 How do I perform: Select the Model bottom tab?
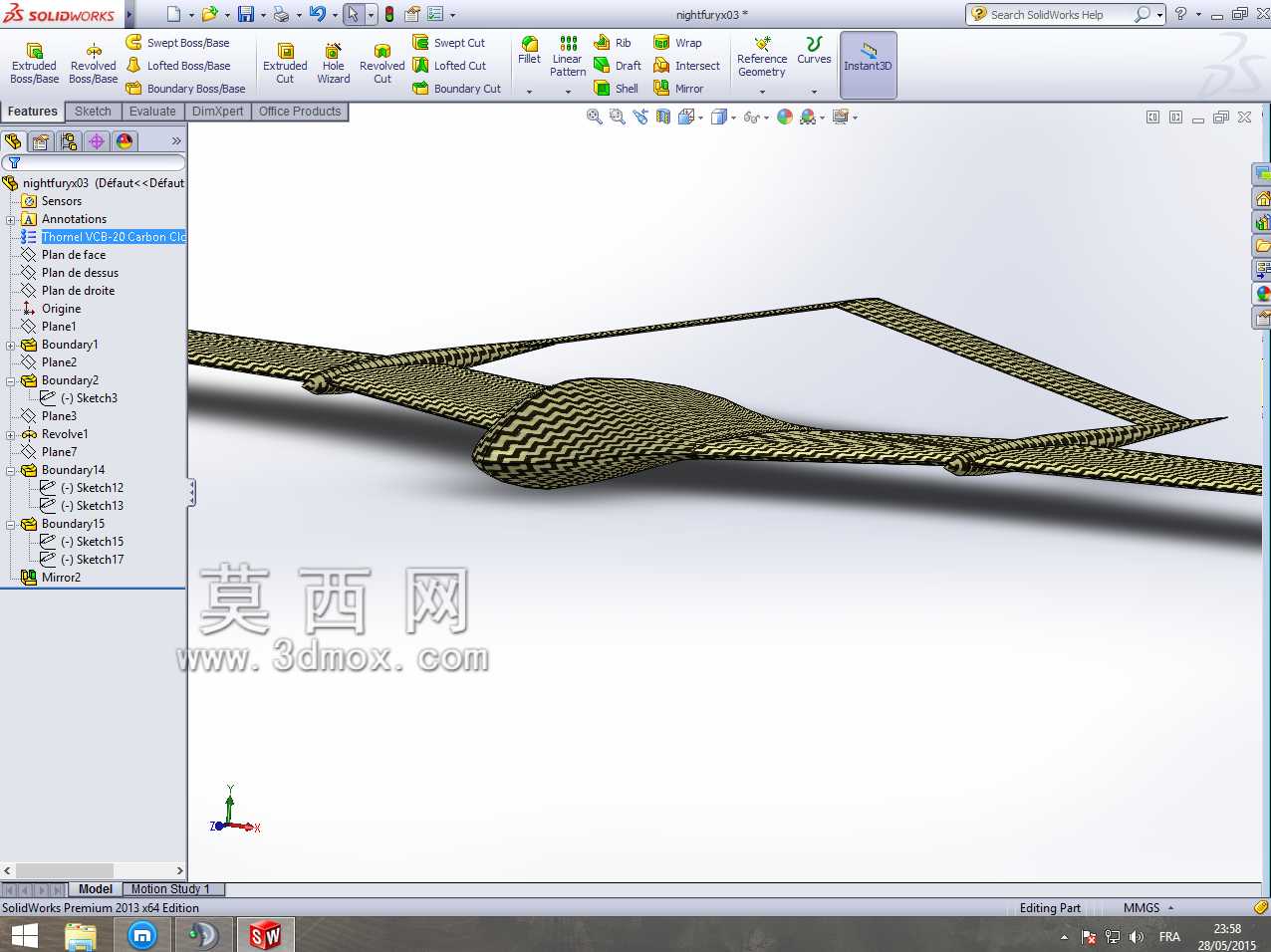95,889
